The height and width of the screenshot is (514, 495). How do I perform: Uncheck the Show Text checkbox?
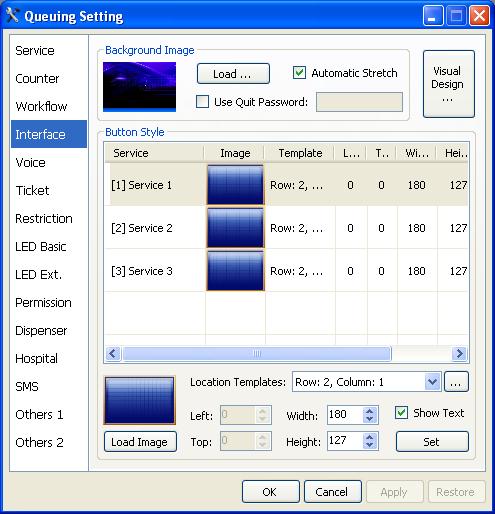coord(401,413)
